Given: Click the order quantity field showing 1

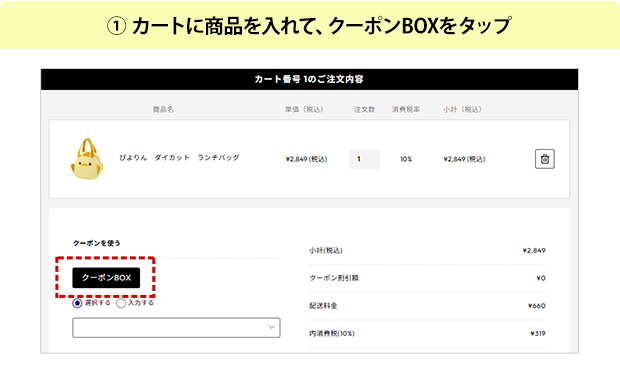Looking at the screenshot, I should (x=365, y=159).
